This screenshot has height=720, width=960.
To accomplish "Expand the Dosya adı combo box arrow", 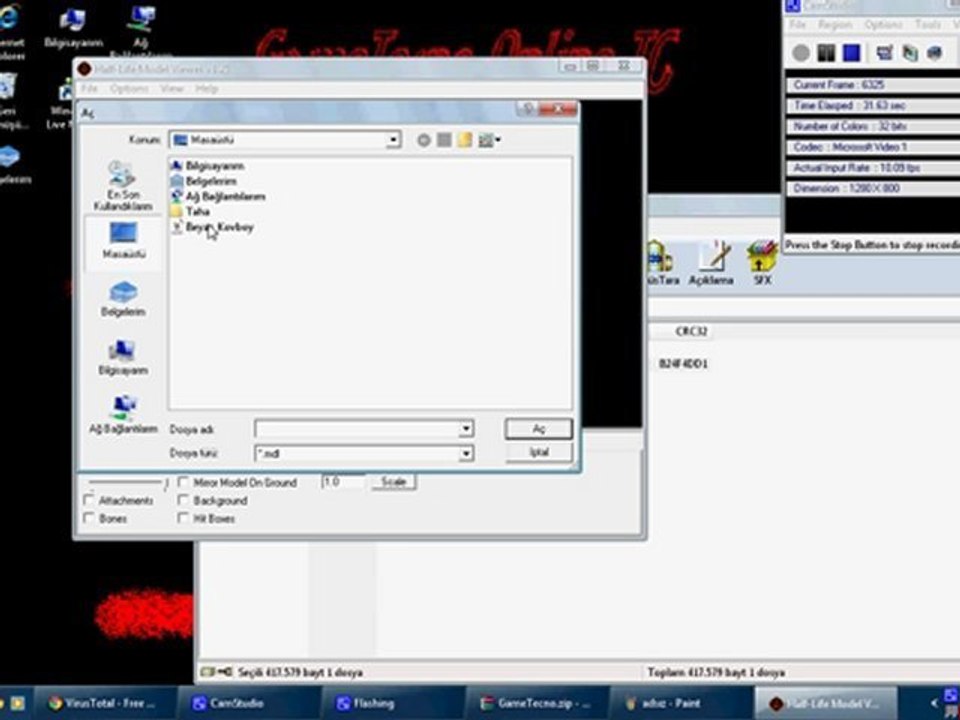I will point(466,429).
